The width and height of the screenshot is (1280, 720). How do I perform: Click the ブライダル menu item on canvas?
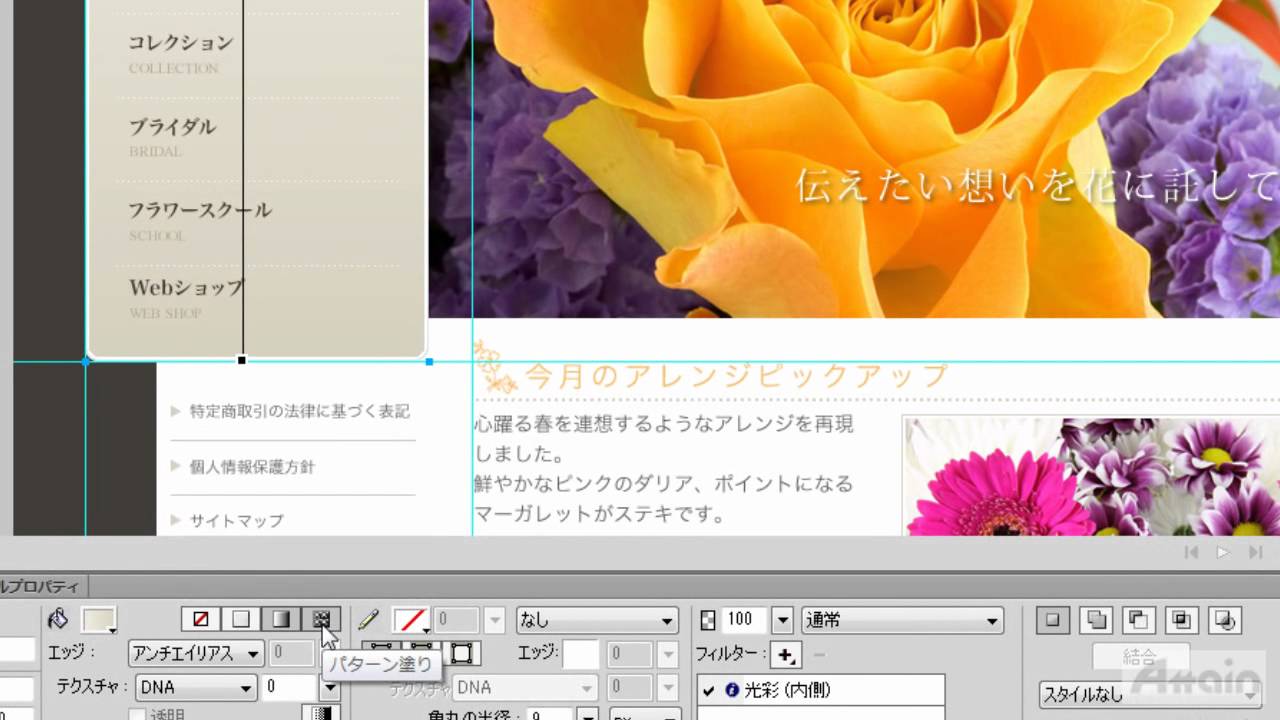pyautogui.click(x=172, y=127)
